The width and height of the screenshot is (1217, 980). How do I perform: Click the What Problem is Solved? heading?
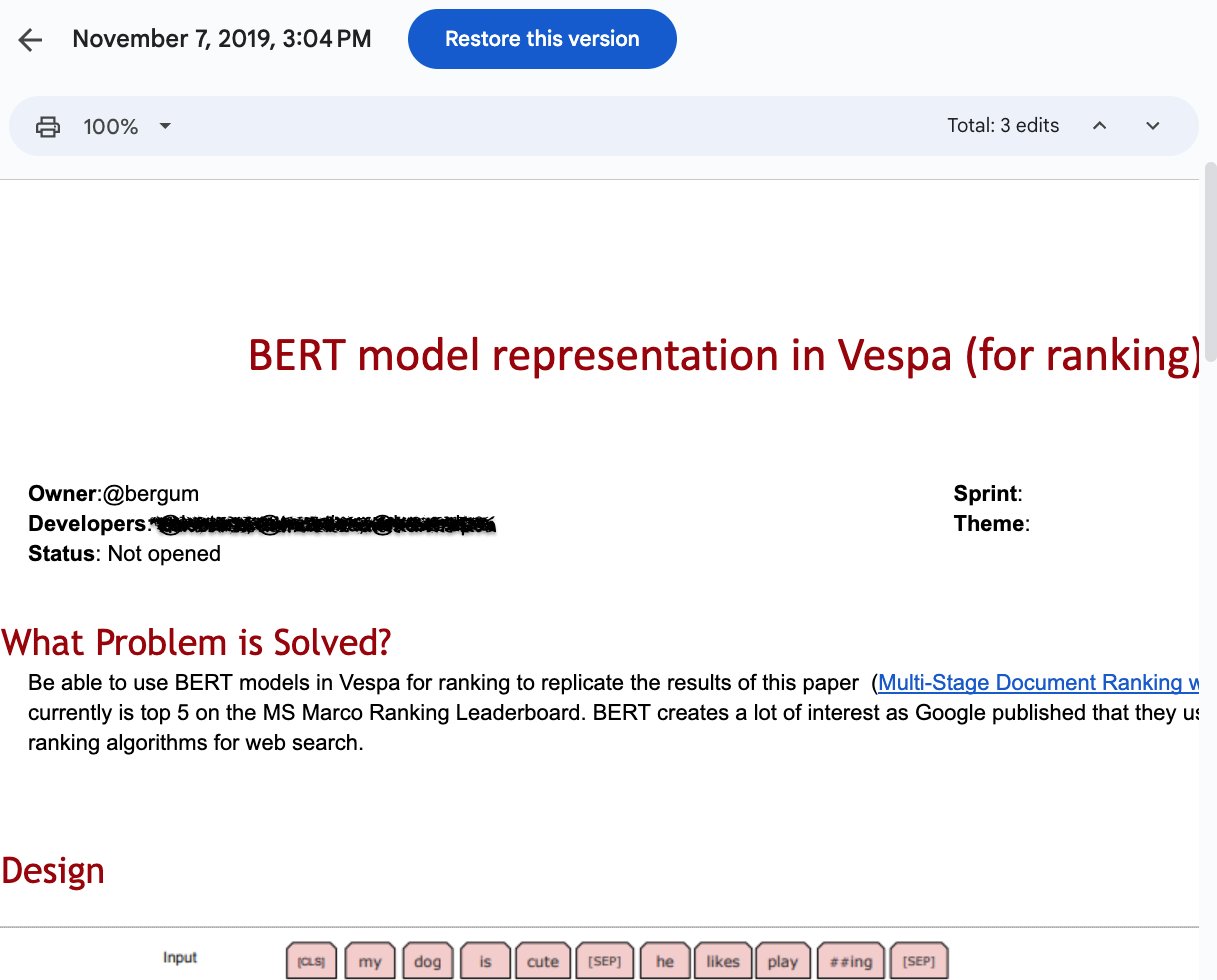tap(197, 642)
